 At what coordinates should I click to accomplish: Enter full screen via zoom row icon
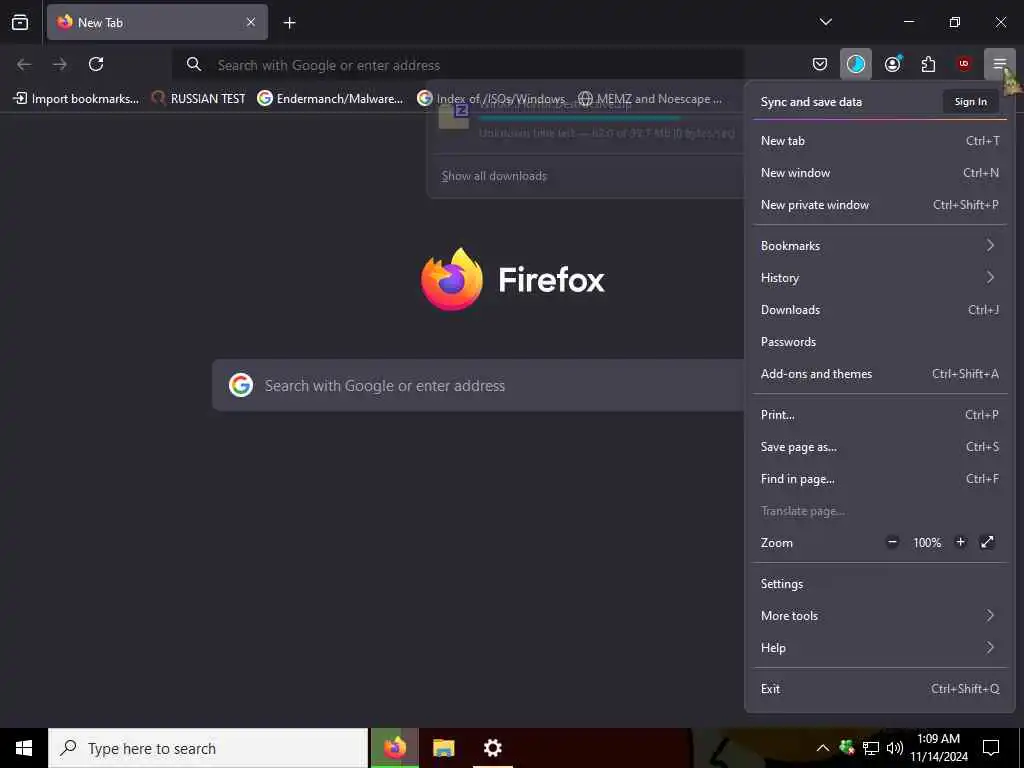pyautogui.click(x=987, y=542)
